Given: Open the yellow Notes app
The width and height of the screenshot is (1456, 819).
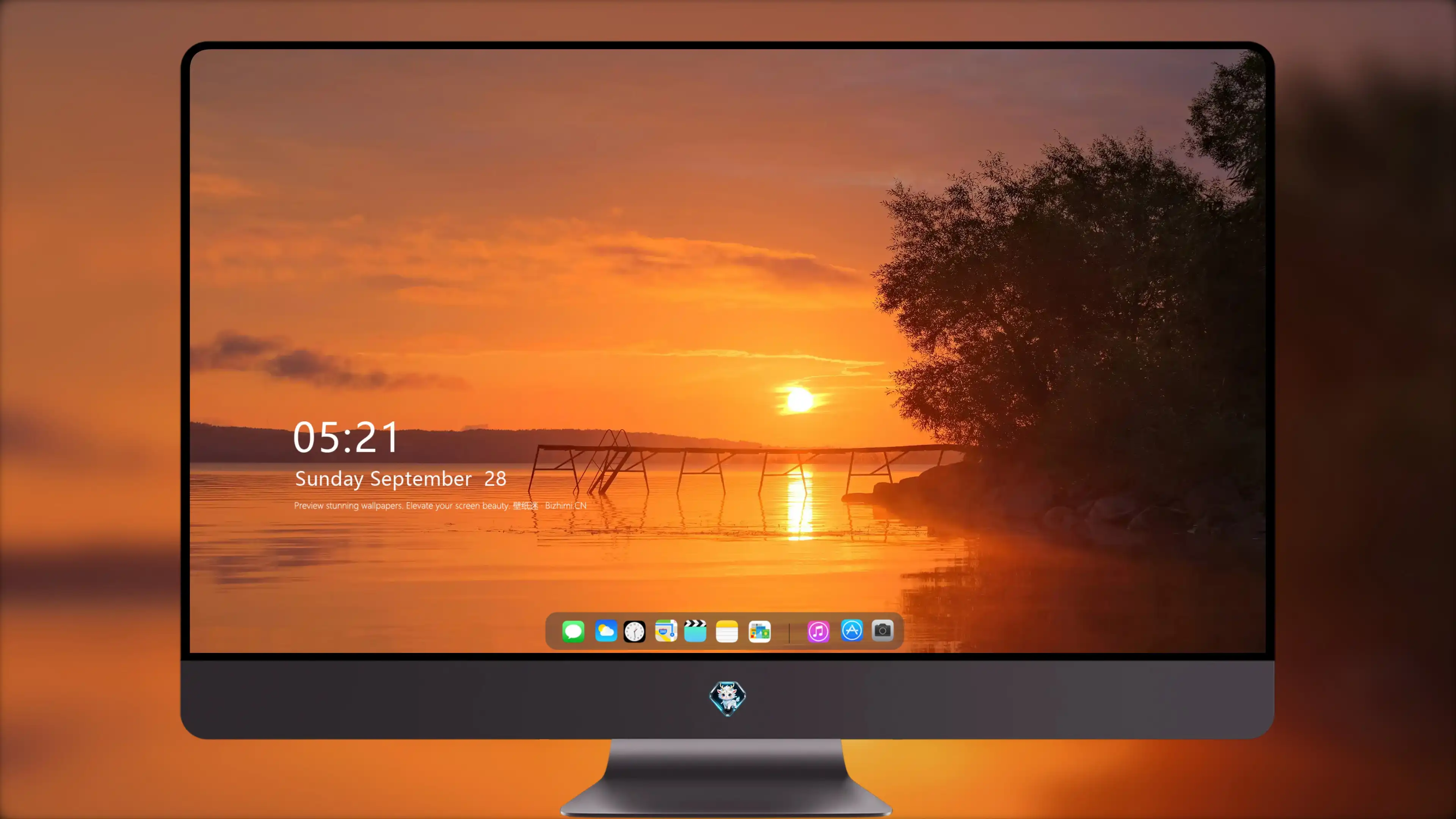Looking at the screenshot, I should [x=727, y=631].
